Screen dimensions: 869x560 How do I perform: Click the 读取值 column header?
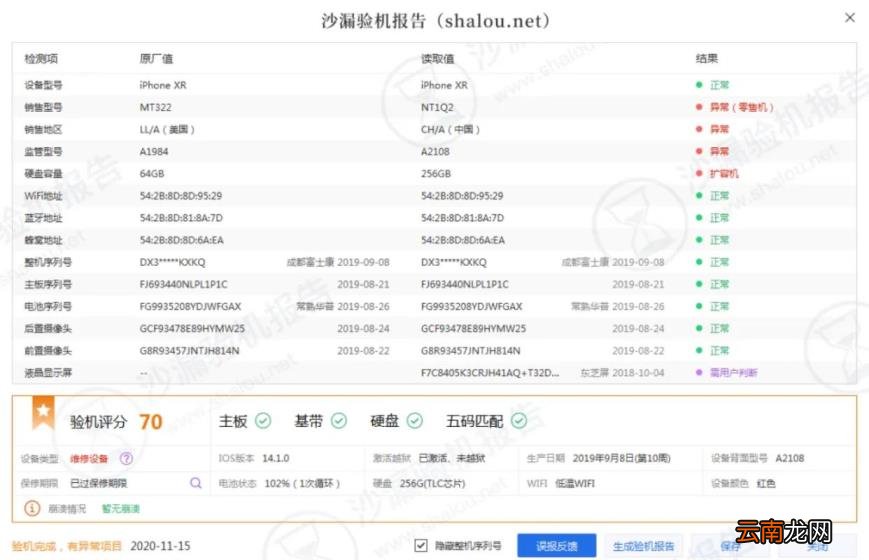pos(437,59)
